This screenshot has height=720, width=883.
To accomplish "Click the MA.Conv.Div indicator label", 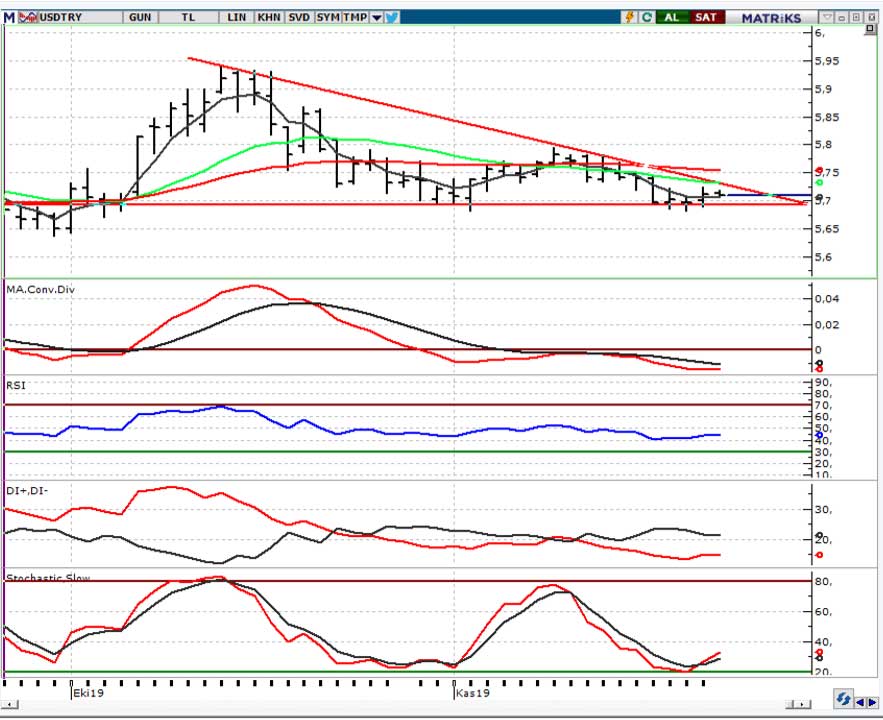I will (41, 290).
